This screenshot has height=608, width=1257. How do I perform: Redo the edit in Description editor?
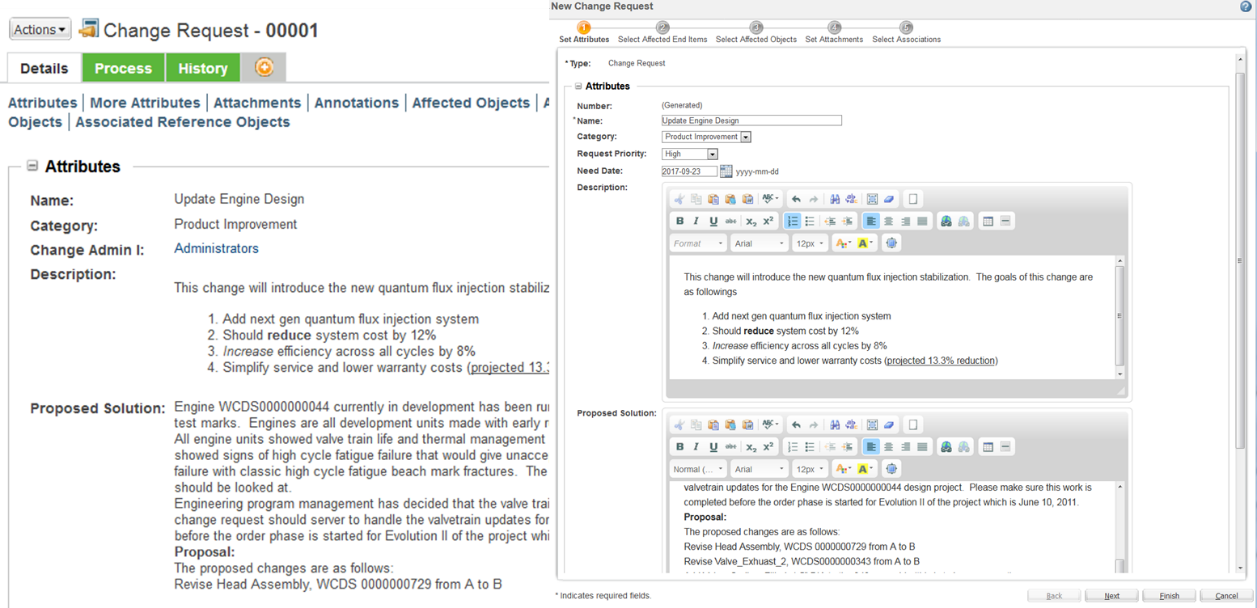tap(813, 199)
